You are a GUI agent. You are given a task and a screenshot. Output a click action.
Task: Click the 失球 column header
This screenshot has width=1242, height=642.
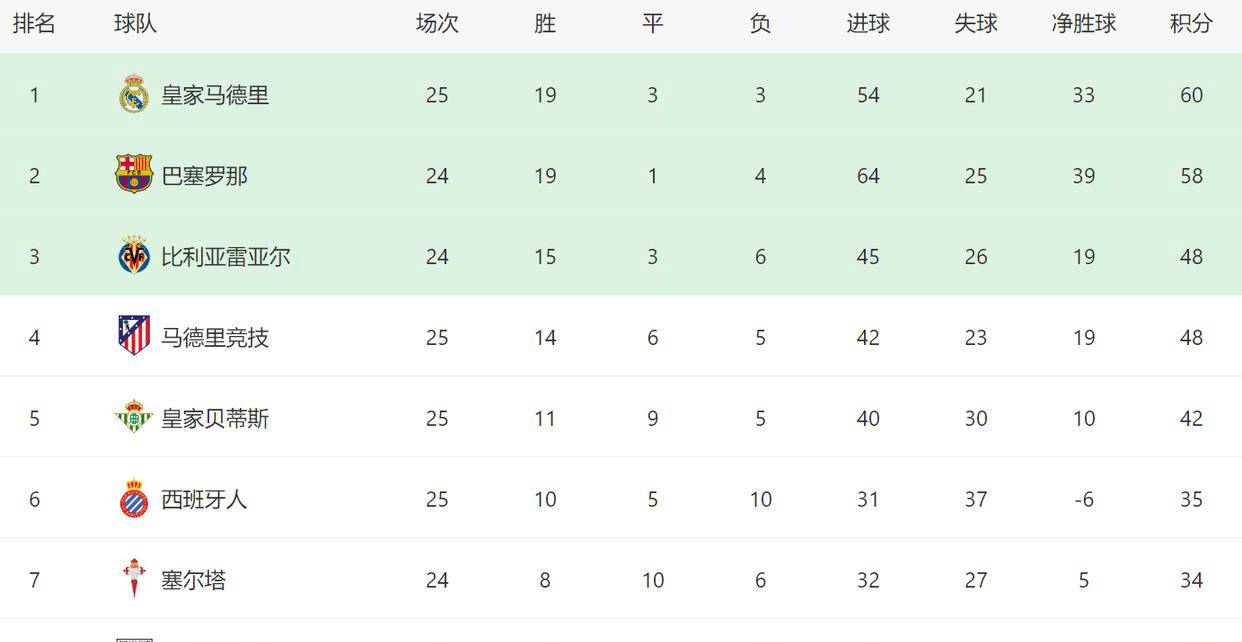(x=976, y=24)
